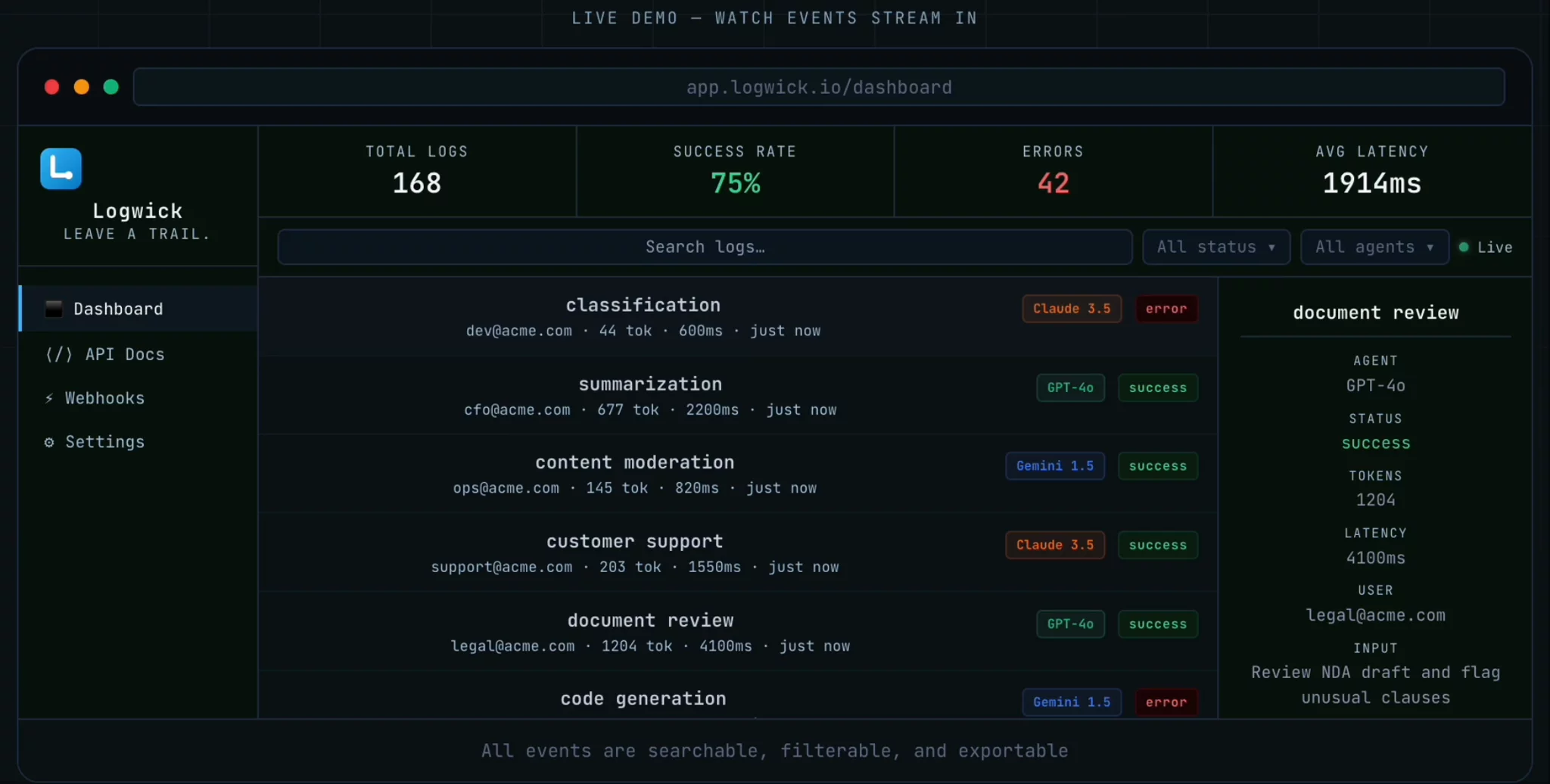Select the classification log row
This screenshot has width=1550, height=784.
tap(738, 317)
